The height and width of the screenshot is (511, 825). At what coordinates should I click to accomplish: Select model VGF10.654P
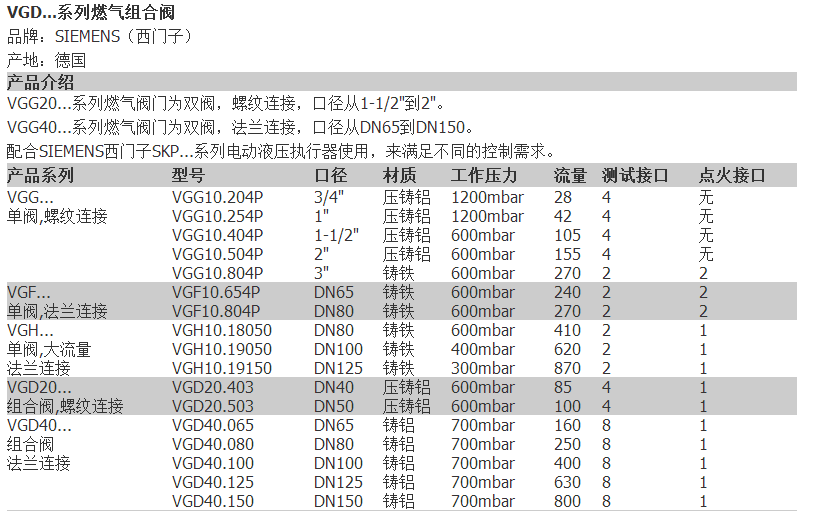[216, 292]
